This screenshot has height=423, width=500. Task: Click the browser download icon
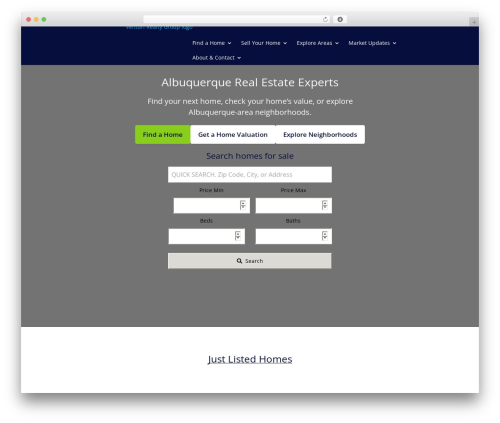click(x=340, y=19)
